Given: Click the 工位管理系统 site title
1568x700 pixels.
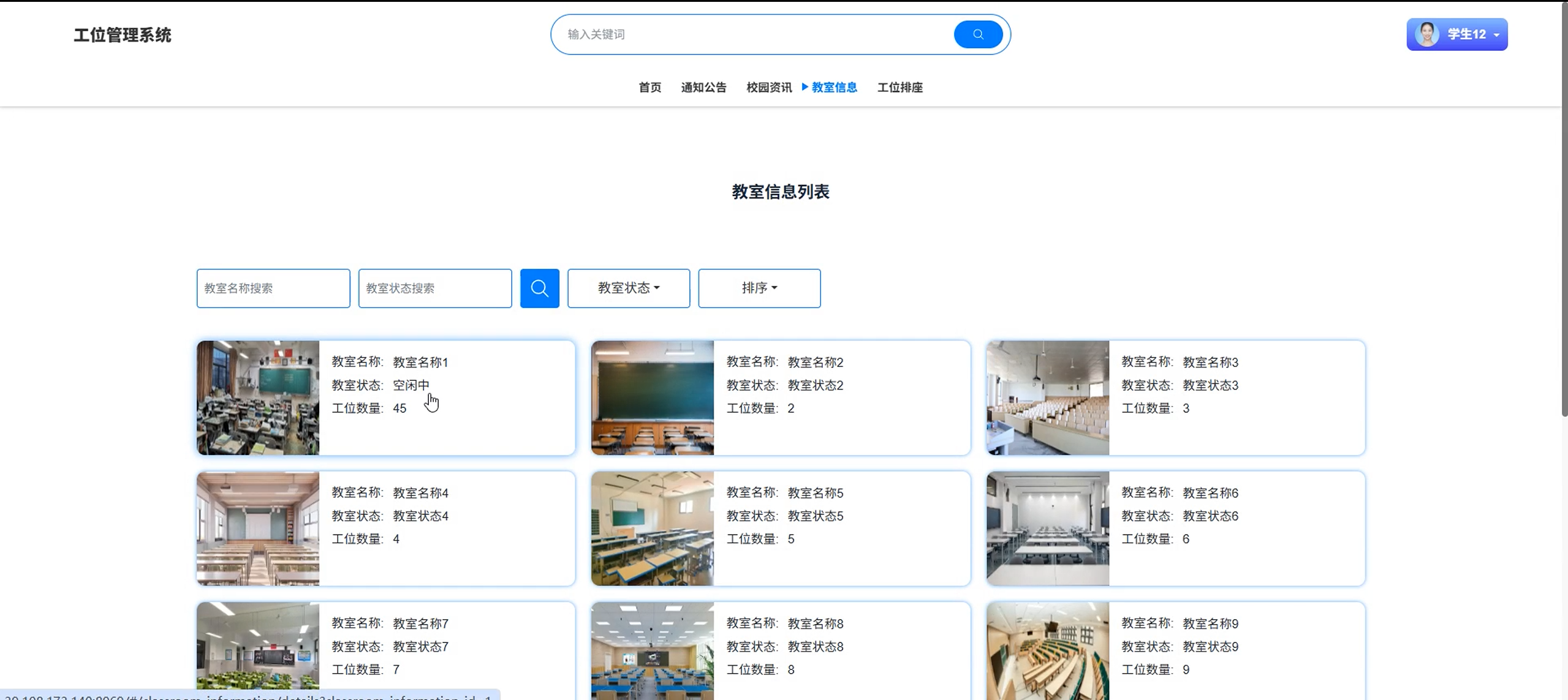Looking at the screenshot, I should [123, 35].
